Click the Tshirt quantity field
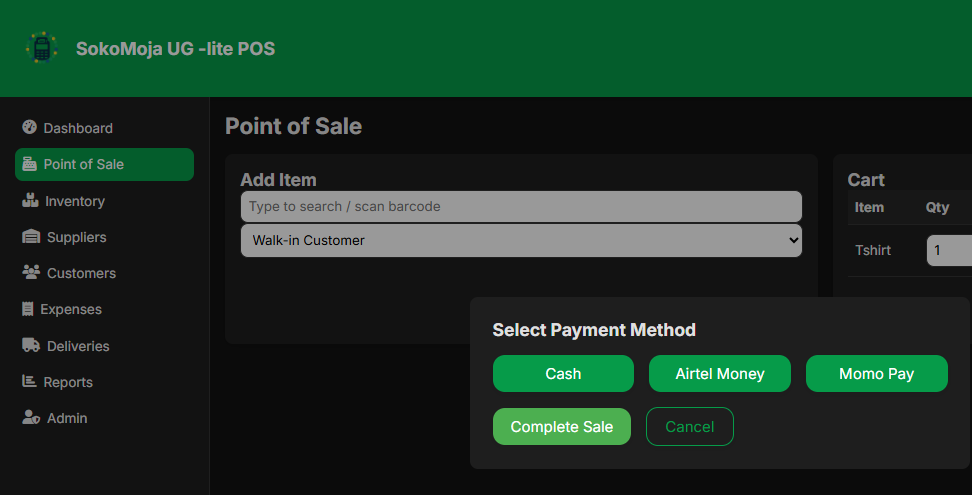972x495 pixels. coord(949,250)
